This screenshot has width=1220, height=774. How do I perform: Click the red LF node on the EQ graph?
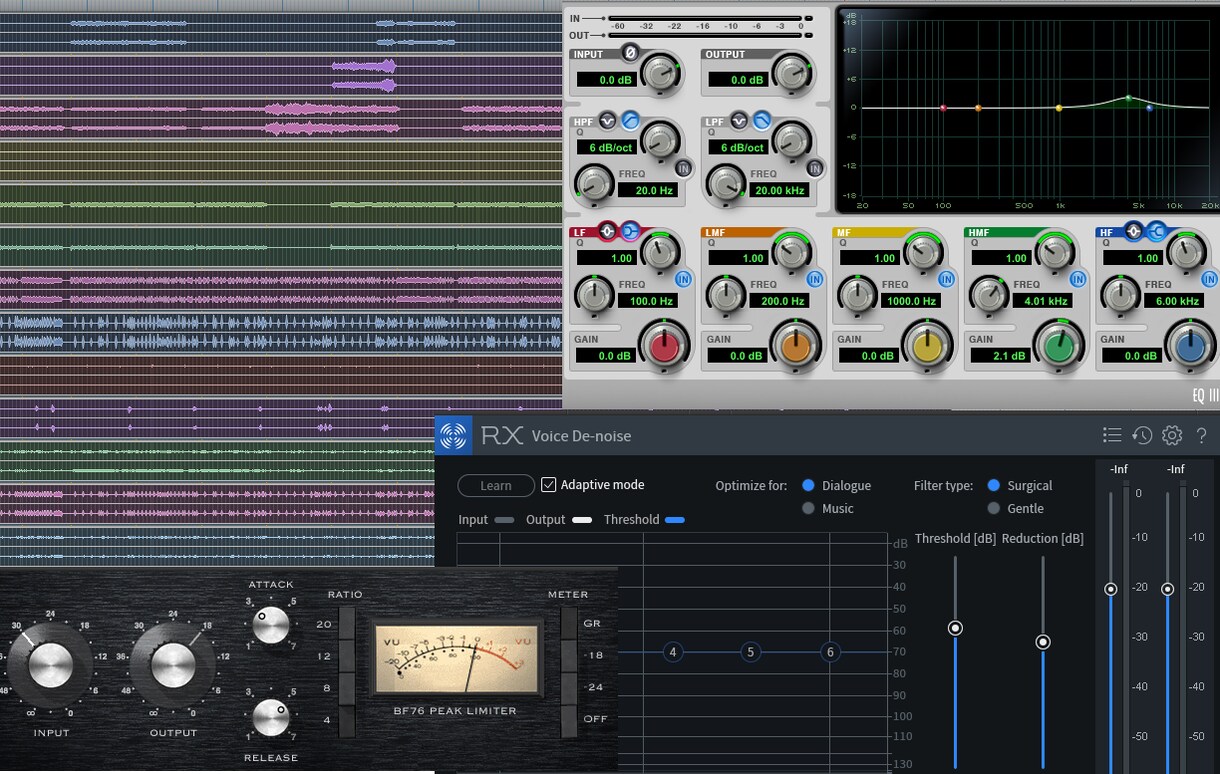[x=943, y=107]
